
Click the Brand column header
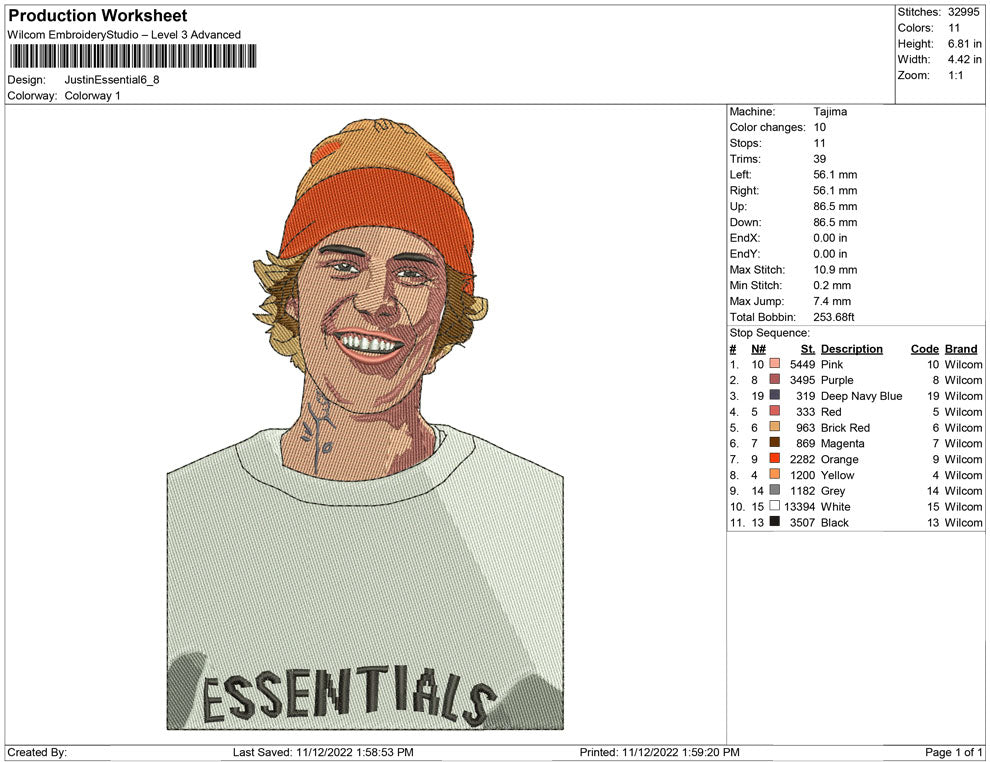point(961,349)
